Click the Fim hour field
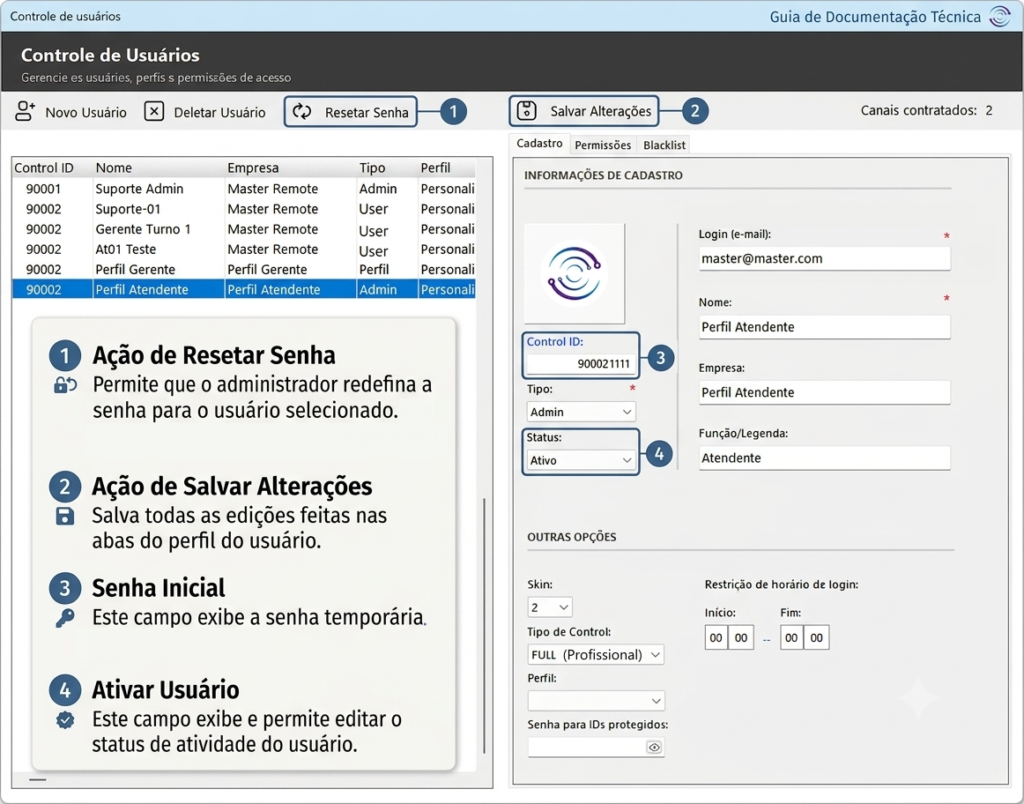This screenshot has height=804, width=1024. (792, 637)
